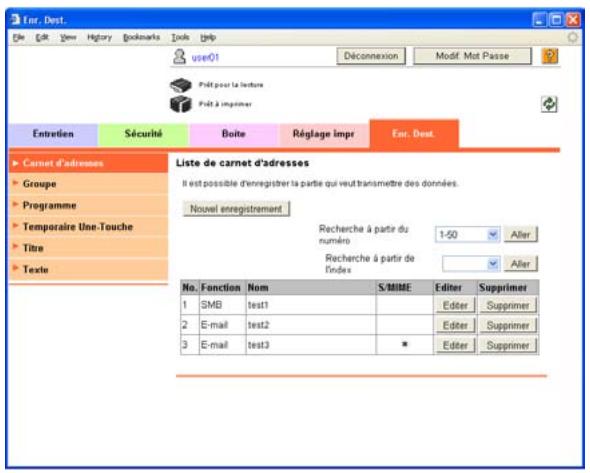Click the window title bar page icon
This screenshot has height=473, width=590.
tap(15, 19)
